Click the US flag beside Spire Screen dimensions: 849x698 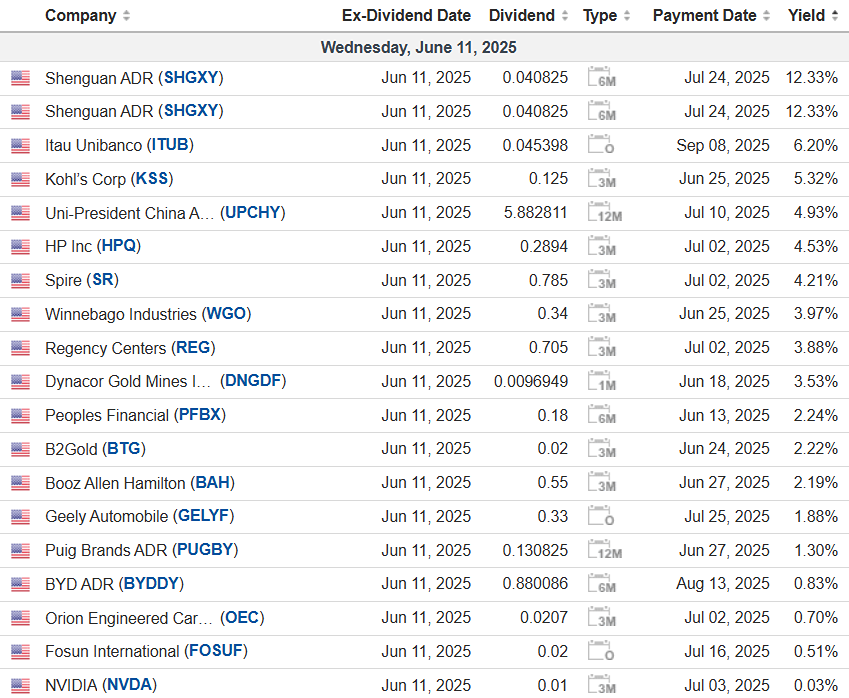(20, 281)
